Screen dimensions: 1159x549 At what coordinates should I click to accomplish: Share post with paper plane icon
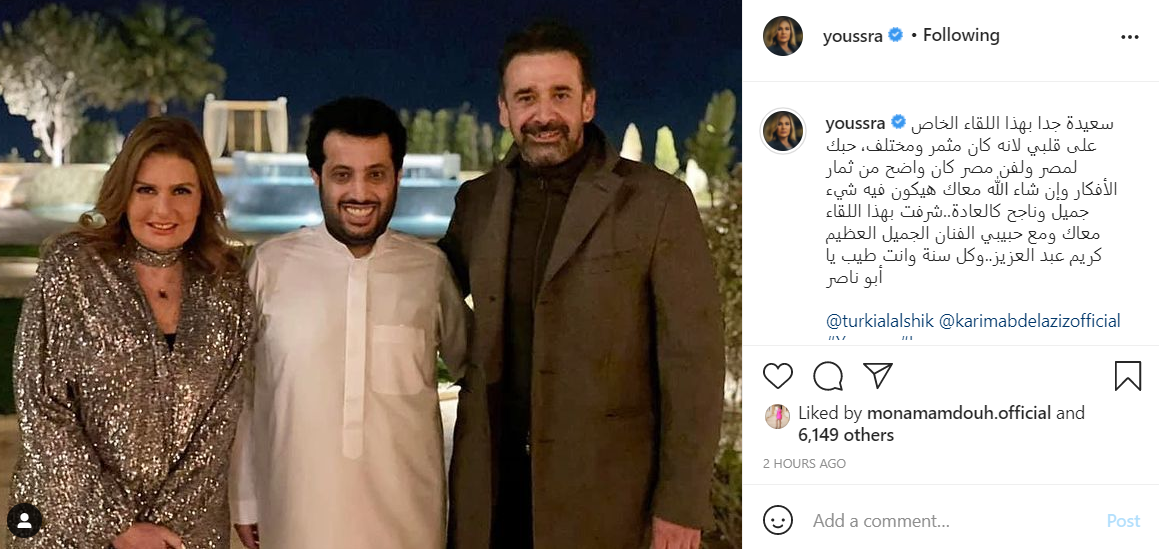(878, 375)
